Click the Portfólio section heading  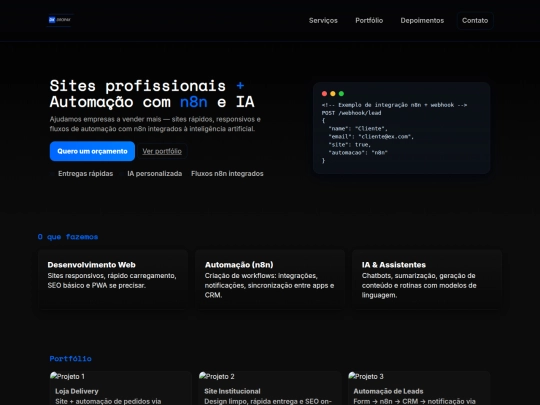pos(71,359)
